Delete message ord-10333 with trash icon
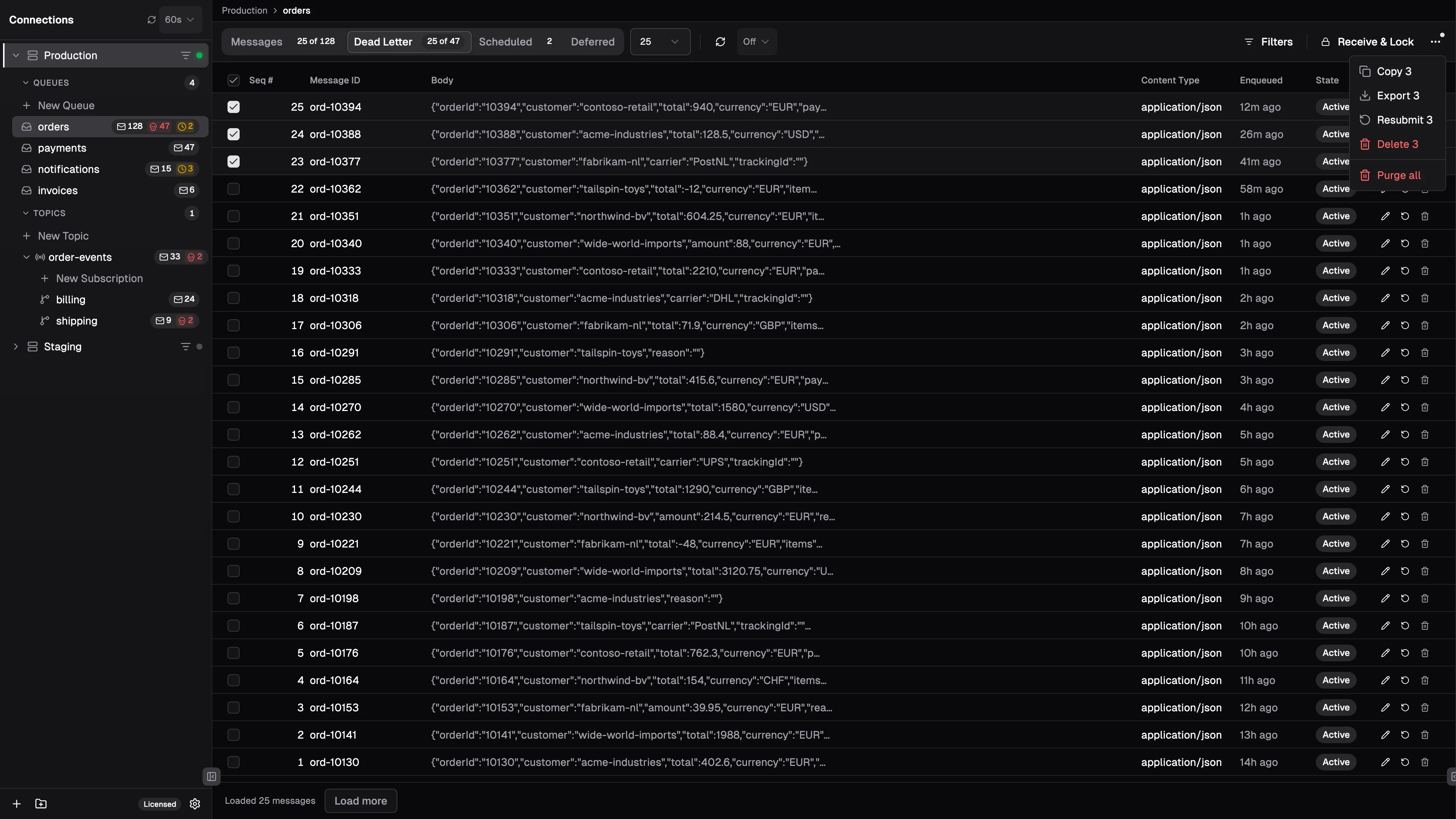1456x819 pixels. pos(1425,271)
